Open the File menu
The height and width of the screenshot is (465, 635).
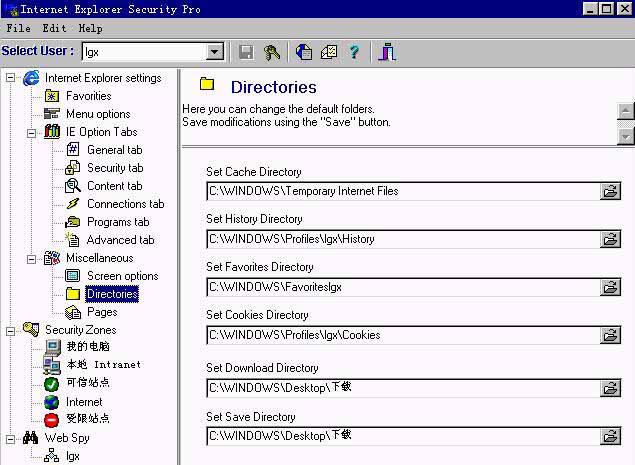(x=18, y=29)
